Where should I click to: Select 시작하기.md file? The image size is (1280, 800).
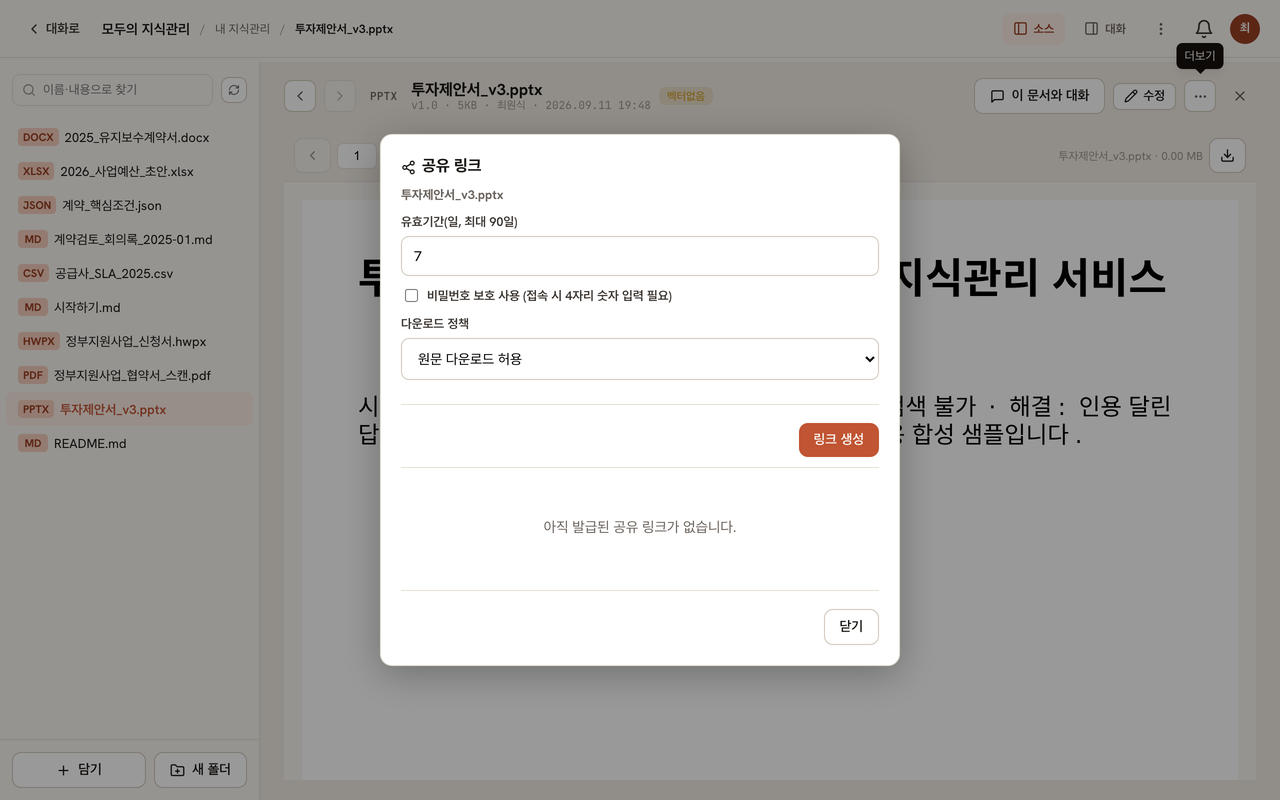point(129,308)
